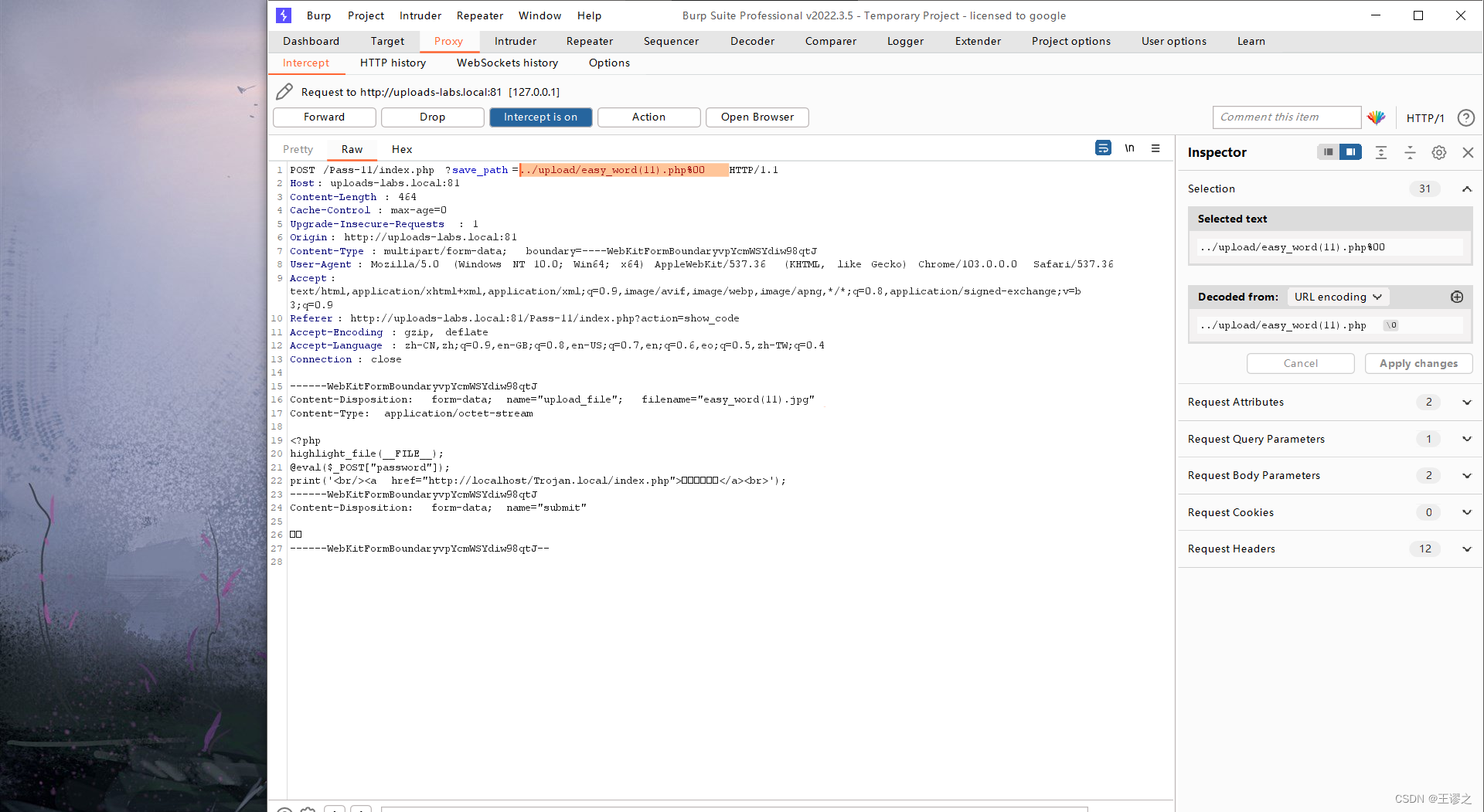
Task: Open the Window menu
Action: point(539,15)
